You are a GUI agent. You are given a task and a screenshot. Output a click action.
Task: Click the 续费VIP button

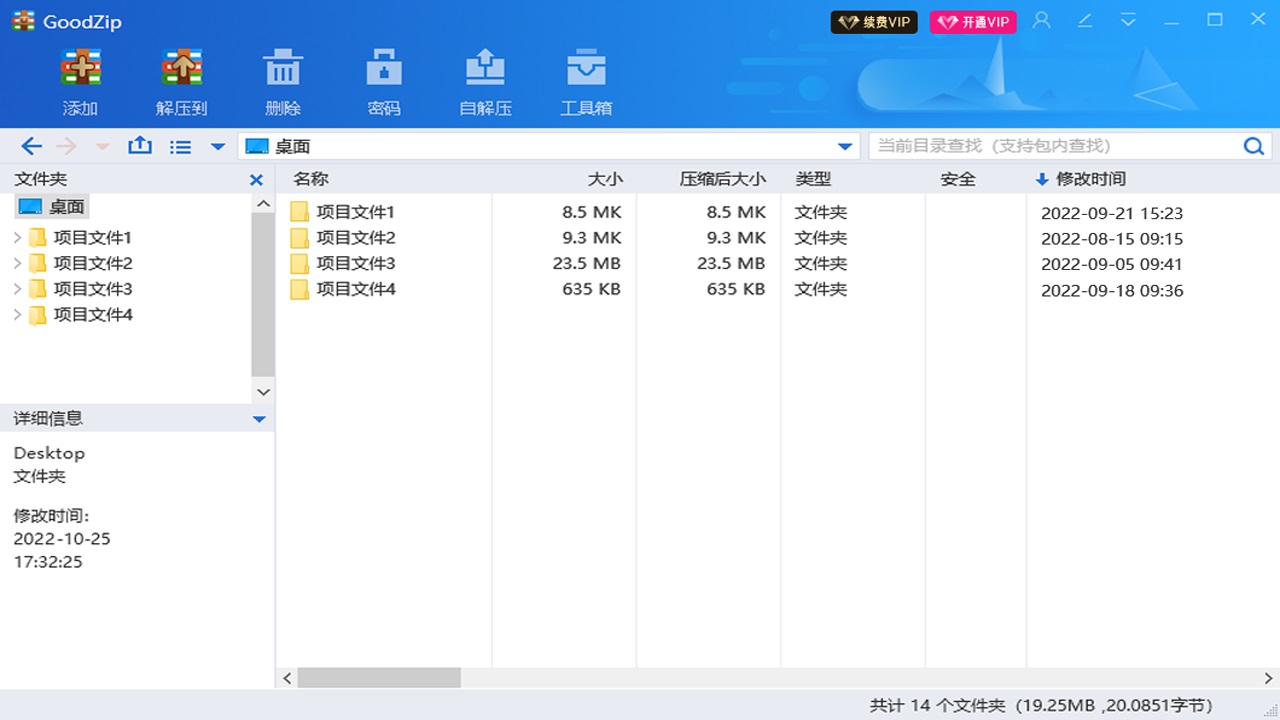873,20
